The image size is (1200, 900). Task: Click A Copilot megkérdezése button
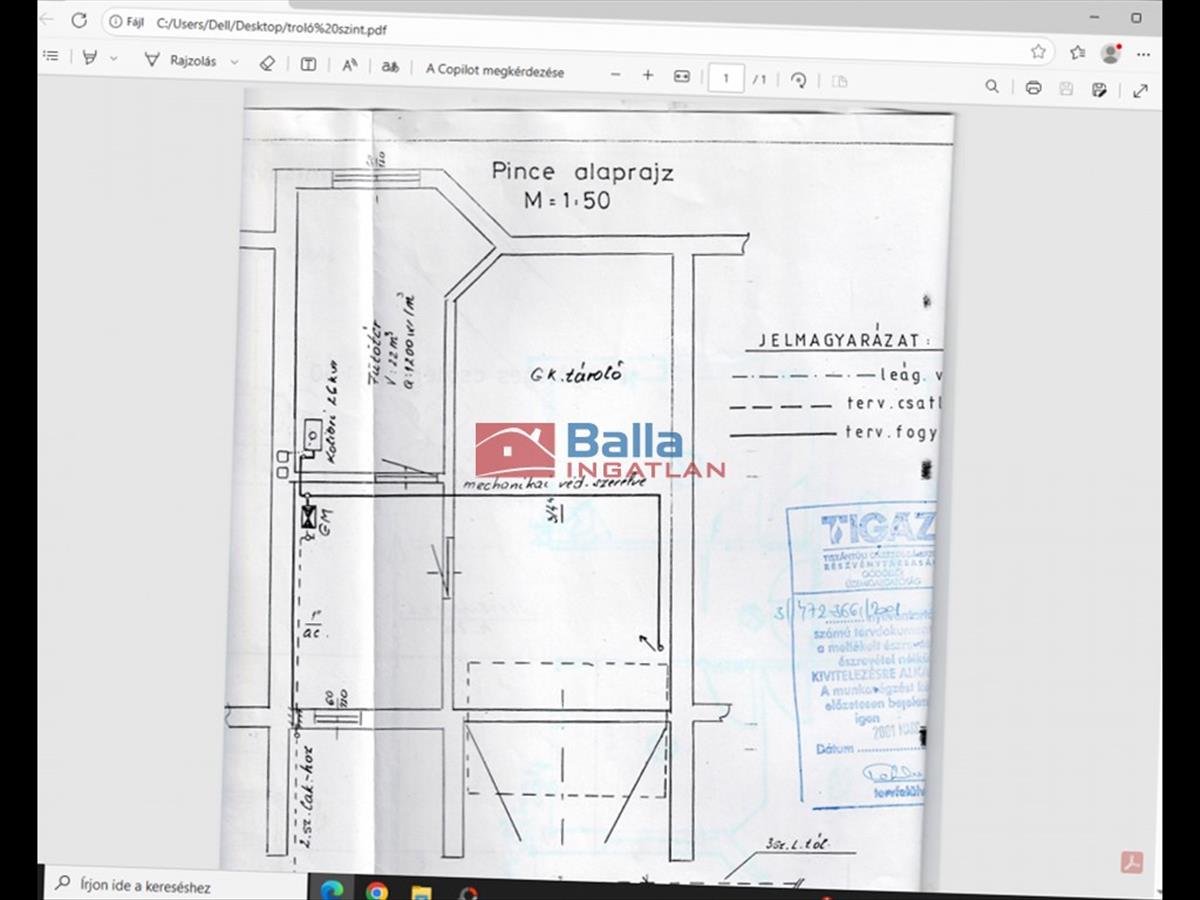(494, 71)
